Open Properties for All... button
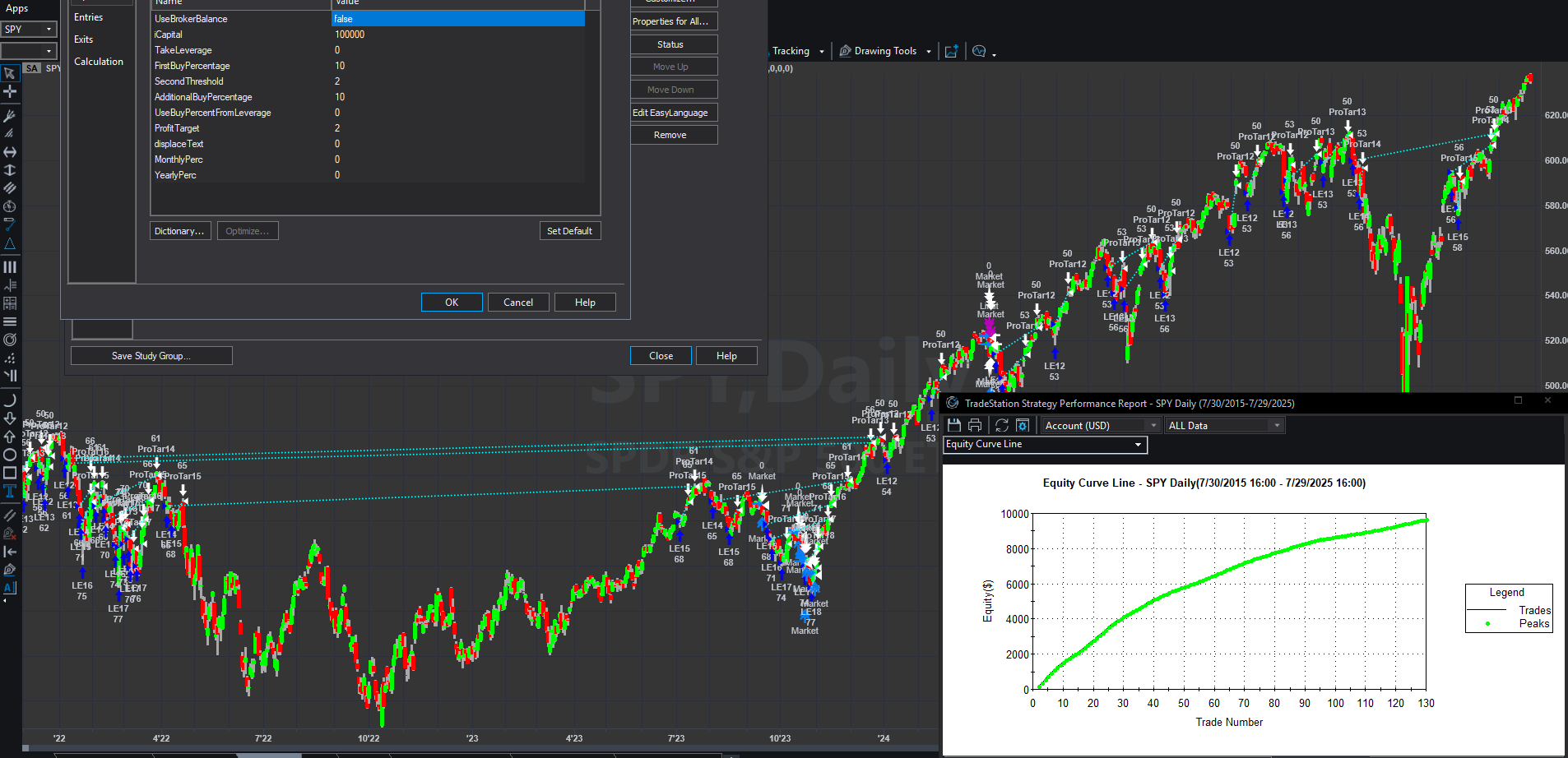The width and height of the screenshot is (1568, 758). pyautogui.click(x=674, y=21)
